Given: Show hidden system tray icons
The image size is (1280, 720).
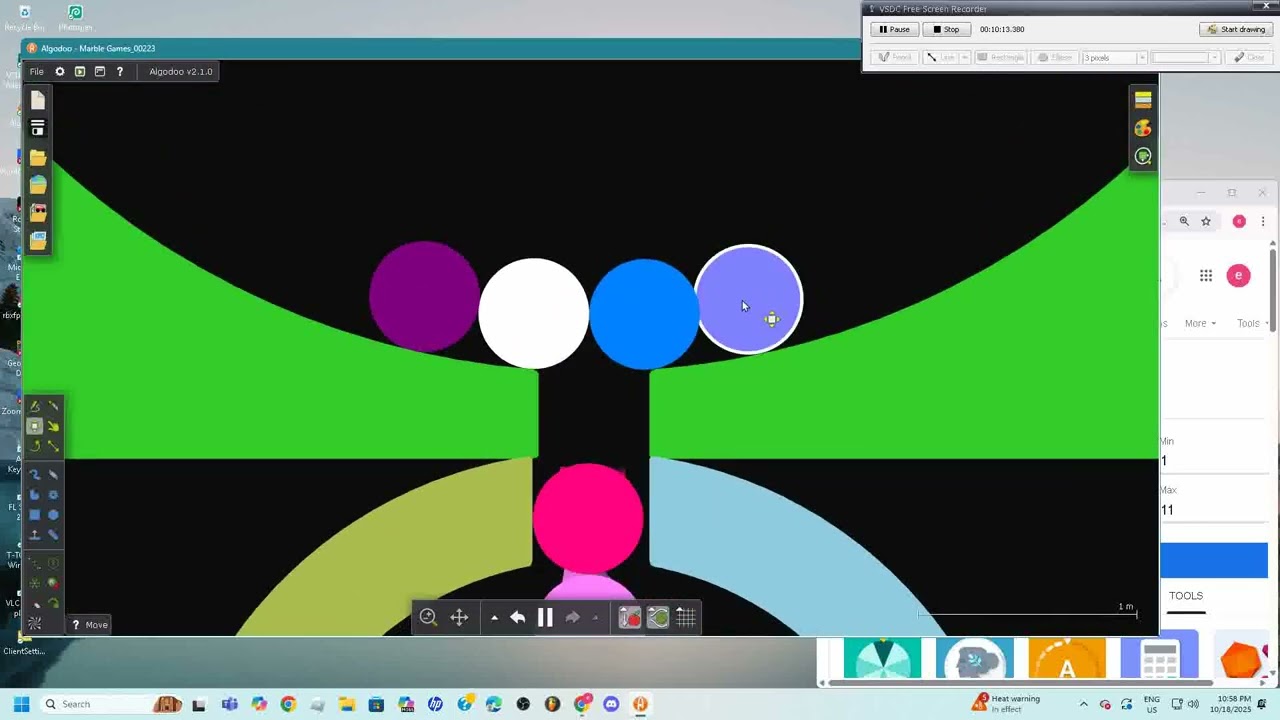Looking at the screenshot, I should 1083,704.
